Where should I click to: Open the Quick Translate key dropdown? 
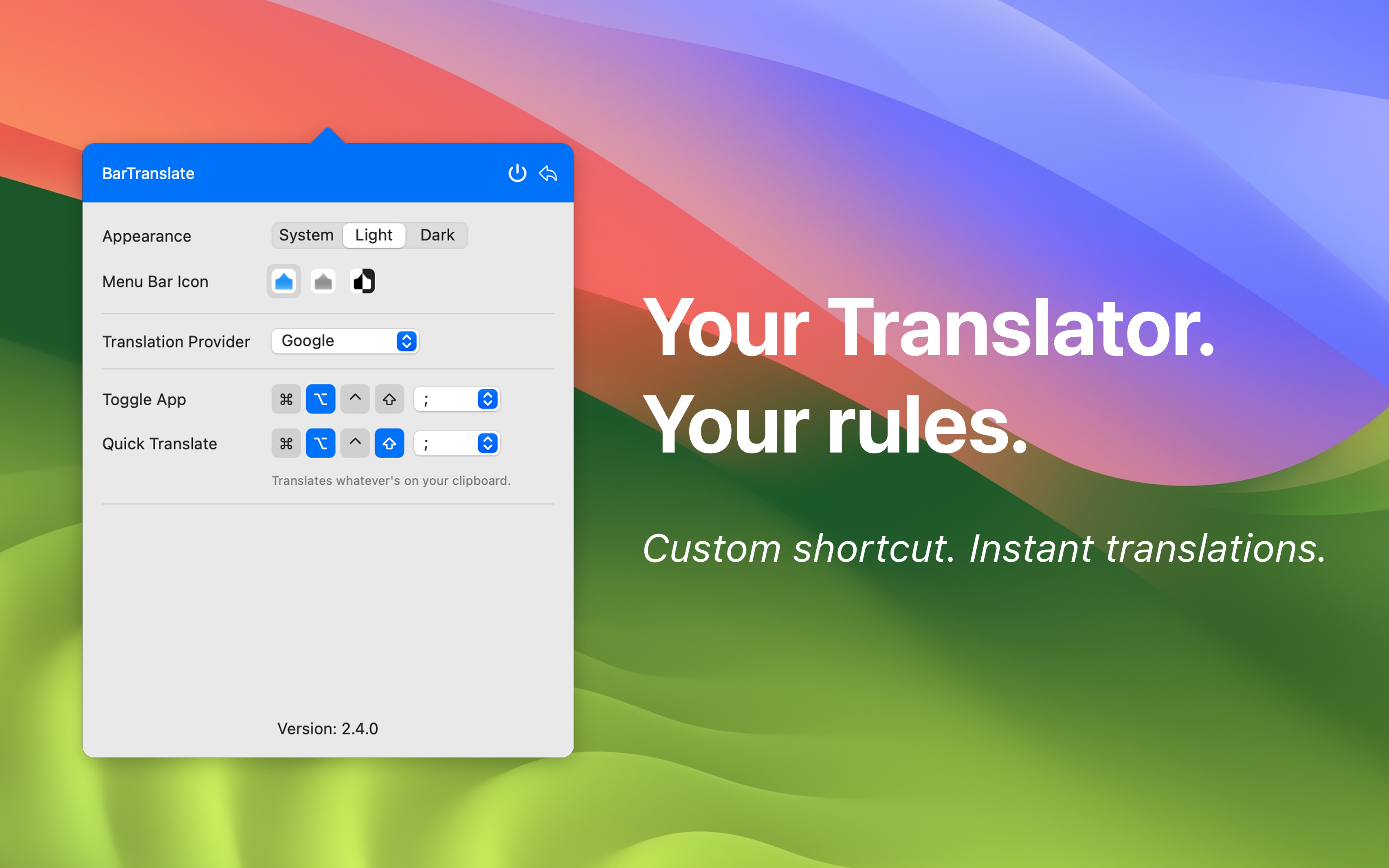point(457,444)
